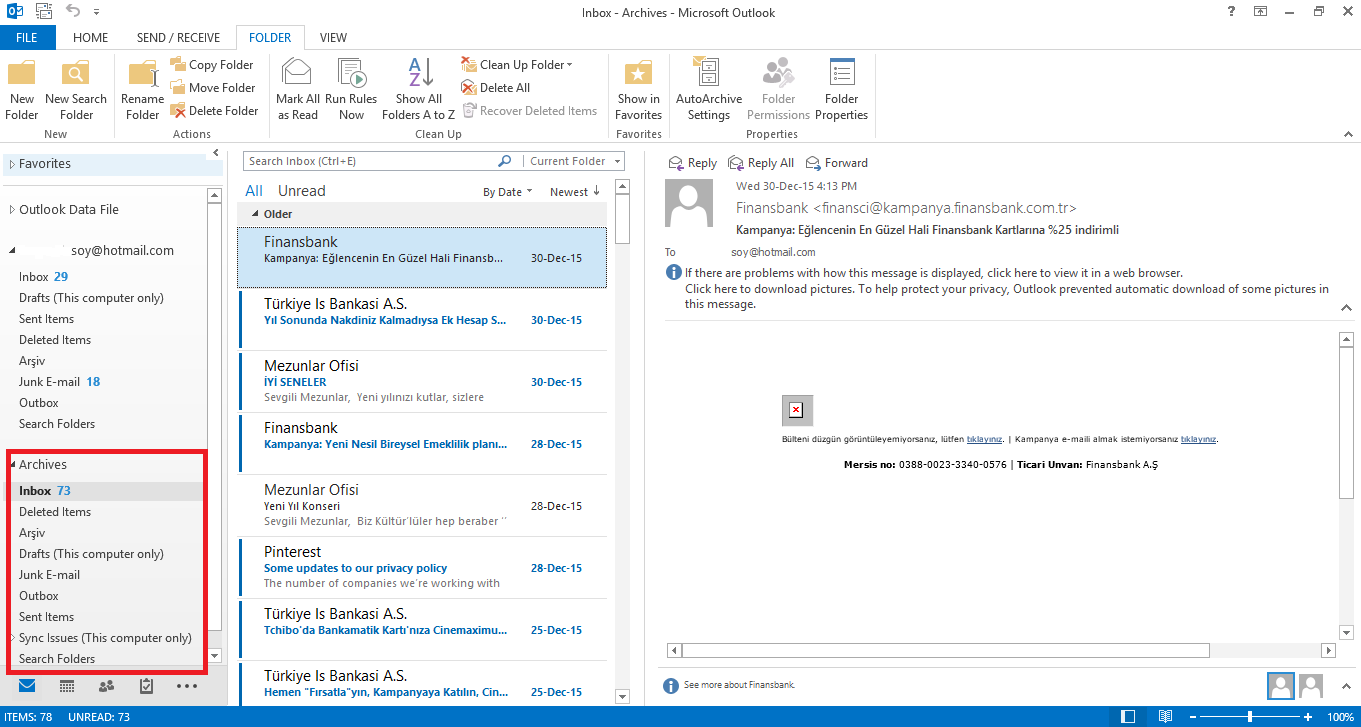This screenshot has width=1361, height=727.
Task: Open the FILE menu
Action: click(x=27, y=37)
